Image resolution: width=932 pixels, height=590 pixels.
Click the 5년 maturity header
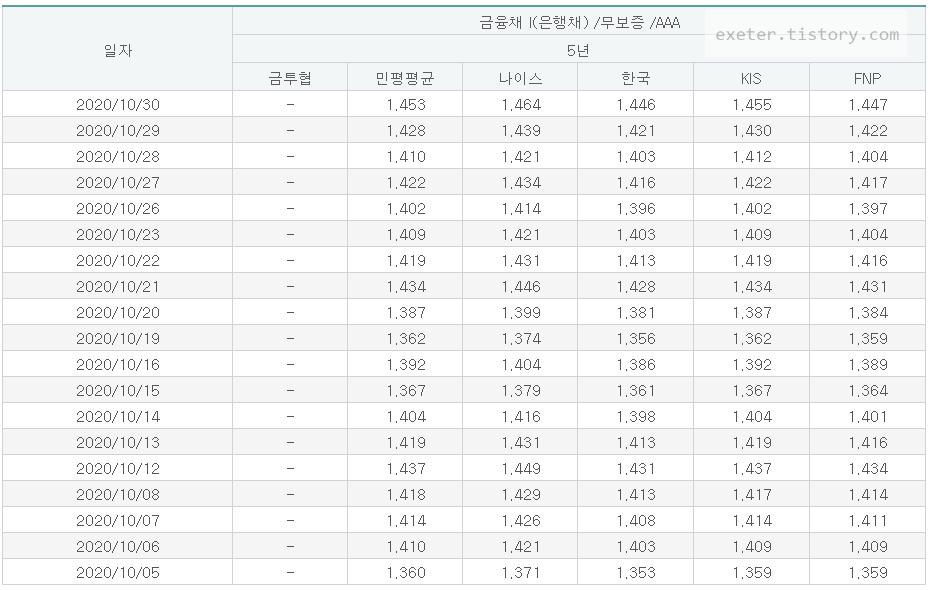(x=578, y=51)
